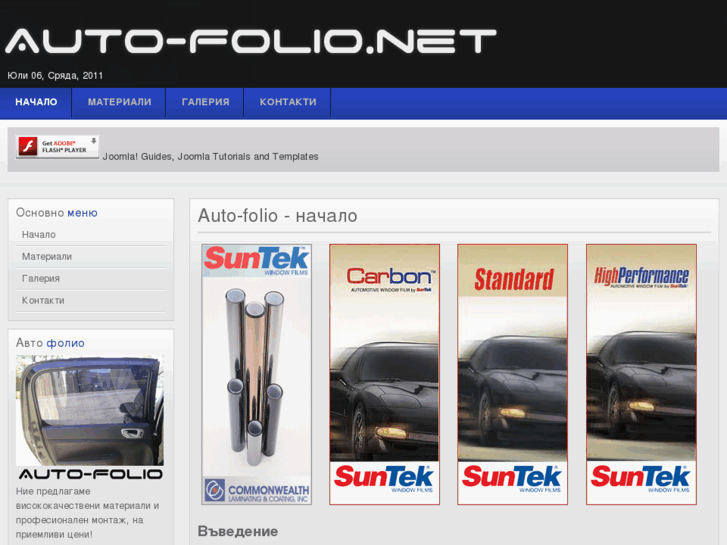Click the Авто фолио sidebar heading
Viewport: 727px width, 545px height.
click(50, 343)
